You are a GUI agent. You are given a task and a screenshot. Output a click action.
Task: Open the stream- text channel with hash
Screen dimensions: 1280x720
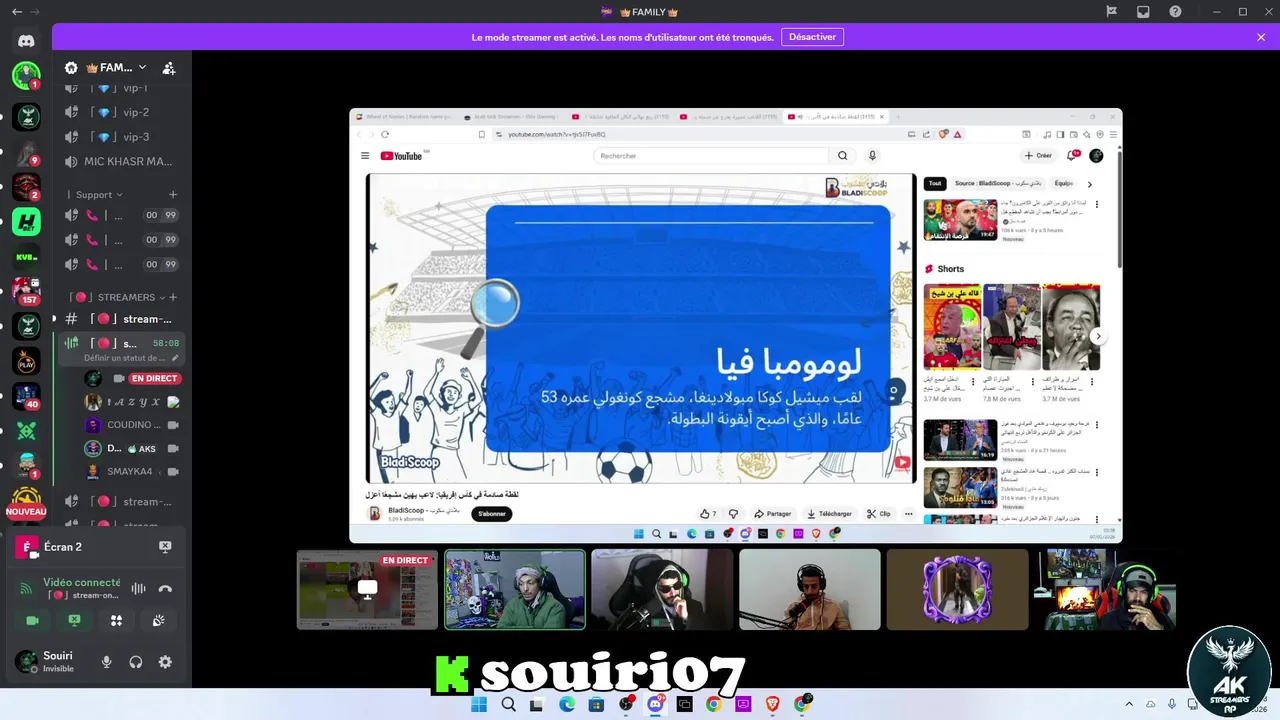(122, 319)
